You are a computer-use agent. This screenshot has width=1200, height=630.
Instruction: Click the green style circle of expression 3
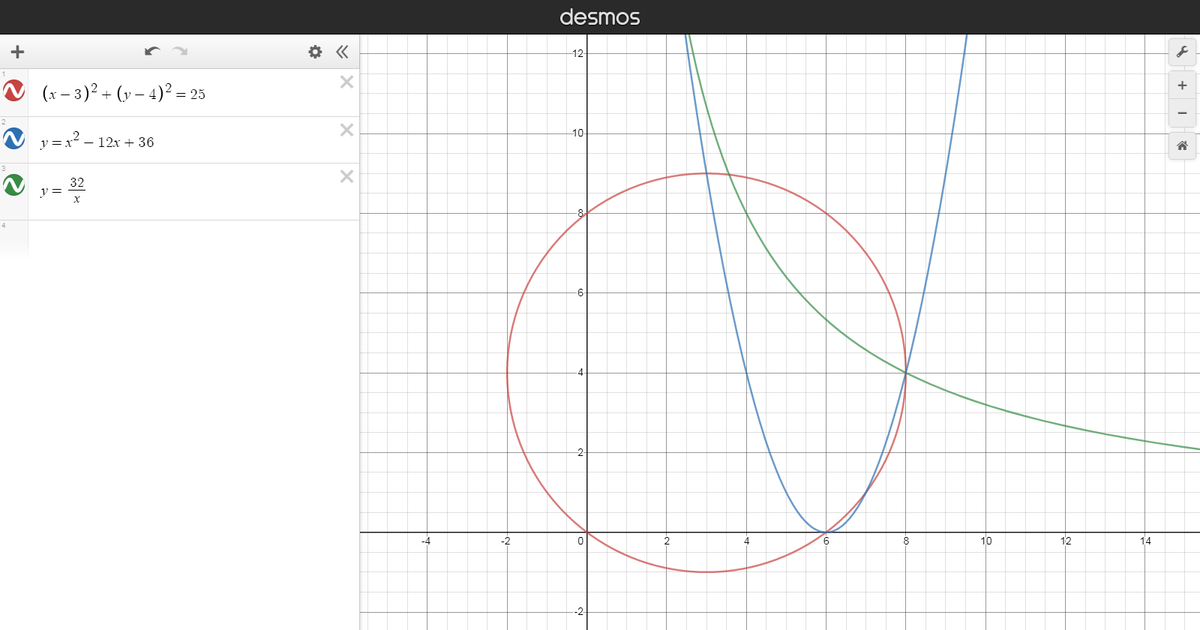point(15,186)
